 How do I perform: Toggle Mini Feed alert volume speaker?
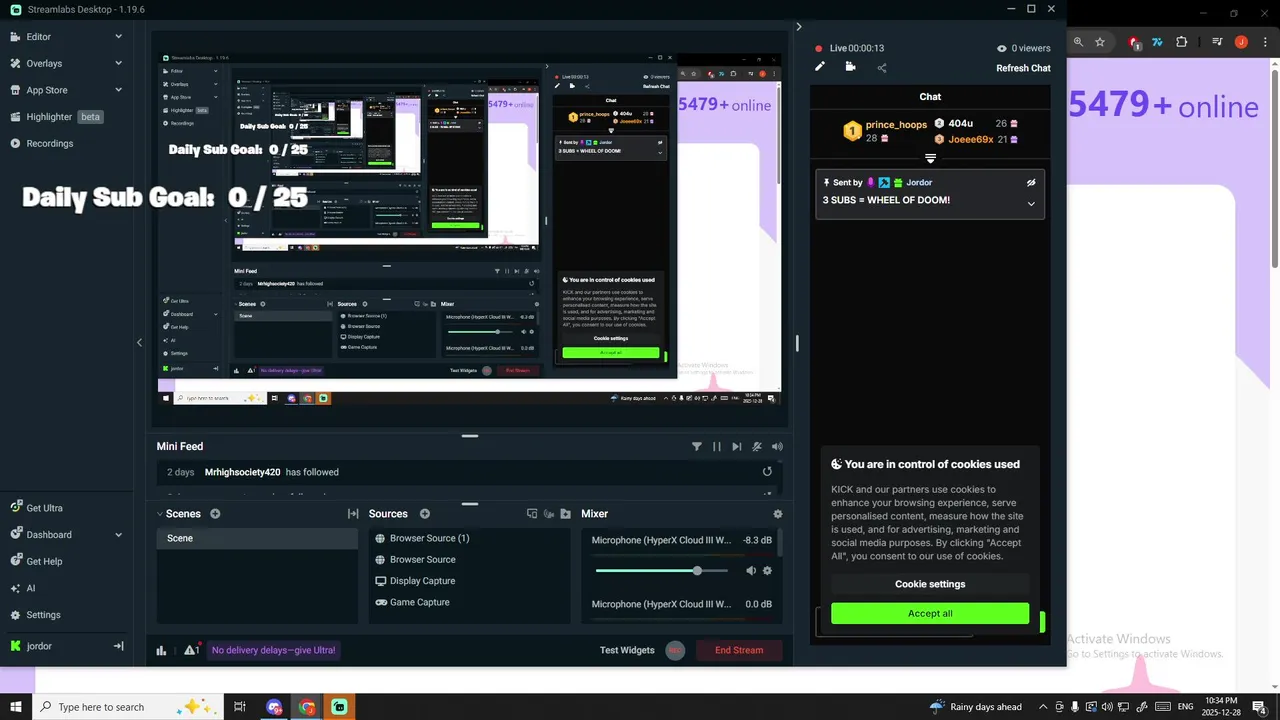(x=777, y=447)
